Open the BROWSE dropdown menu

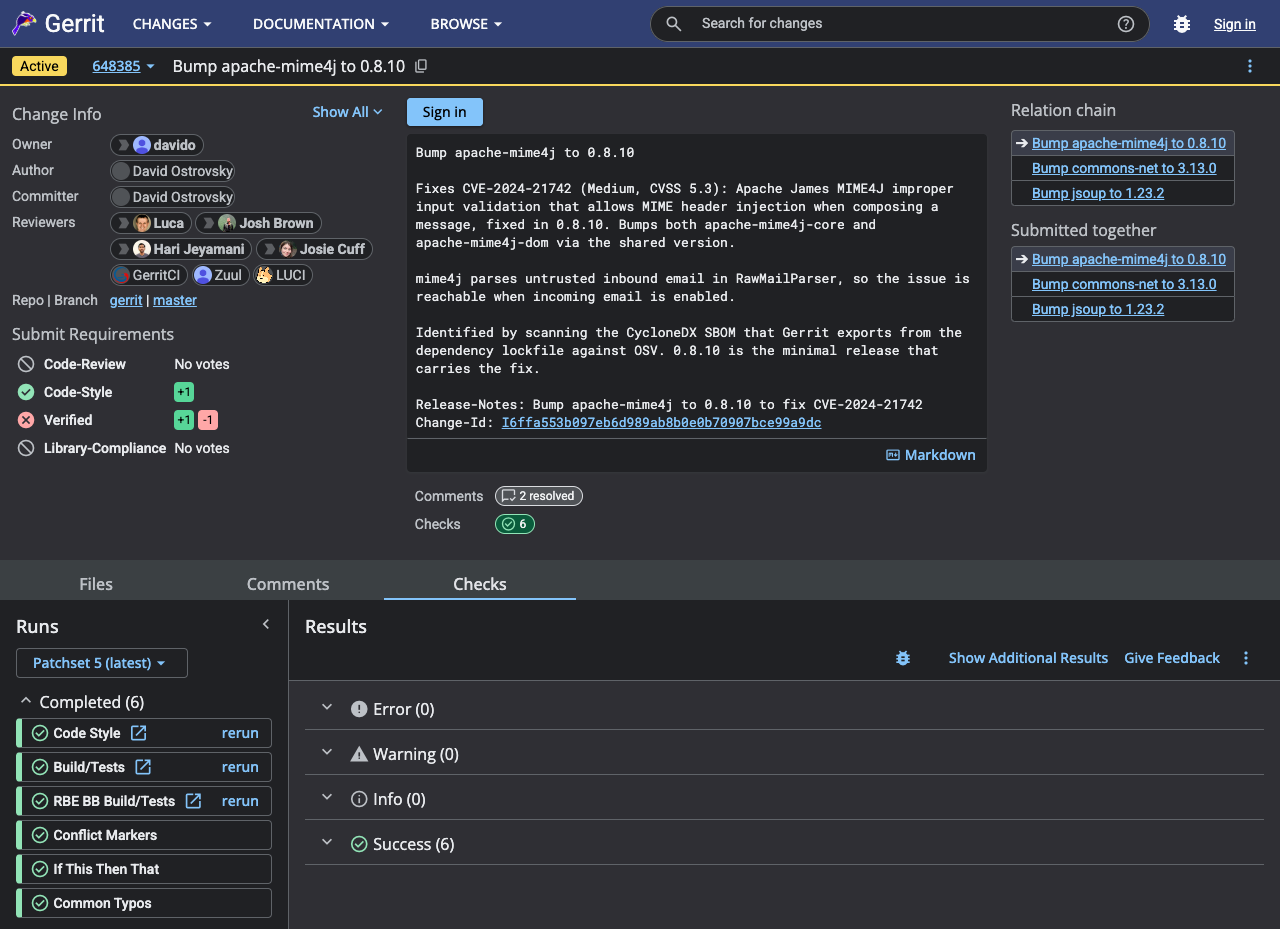[x=467, y=24]
